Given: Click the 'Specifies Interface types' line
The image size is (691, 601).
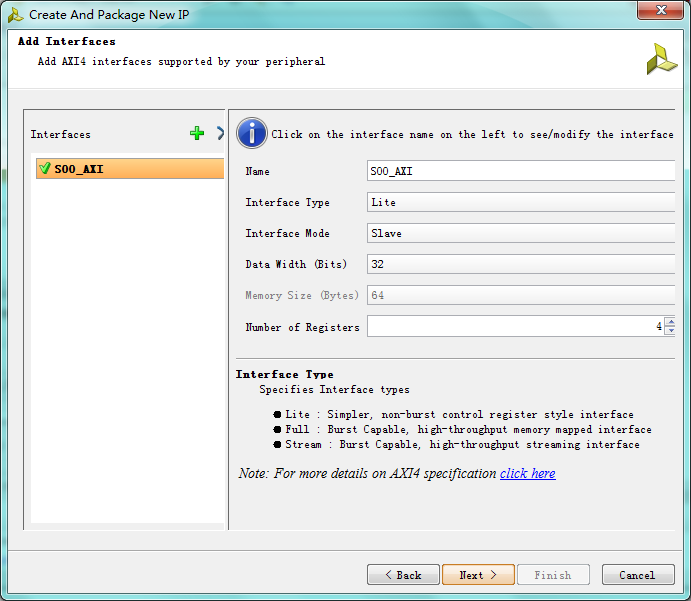Looking at the screenshot, I should pos(334,390).
